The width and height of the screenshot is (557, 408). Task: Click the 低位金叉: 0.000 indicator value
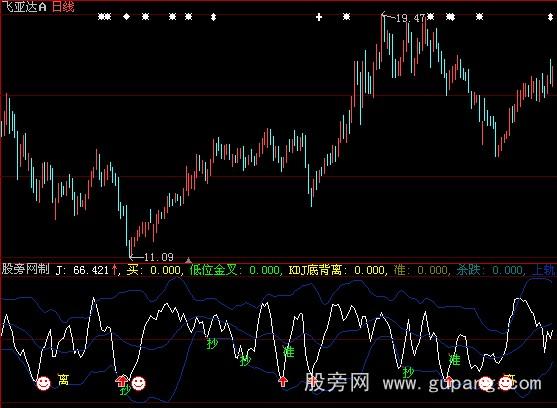click(x=234, y=270)
